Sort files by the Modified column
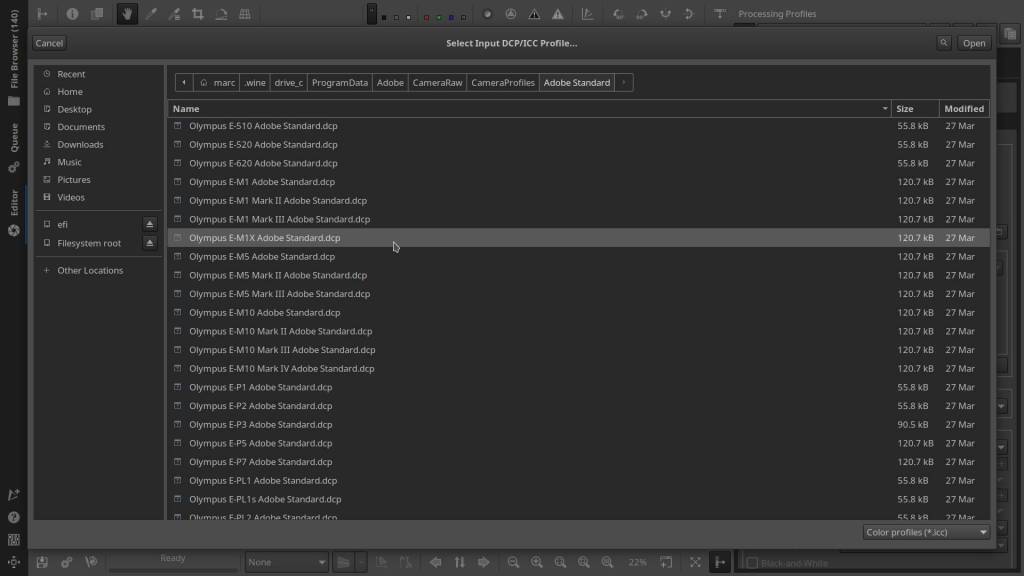 [964, 108]
